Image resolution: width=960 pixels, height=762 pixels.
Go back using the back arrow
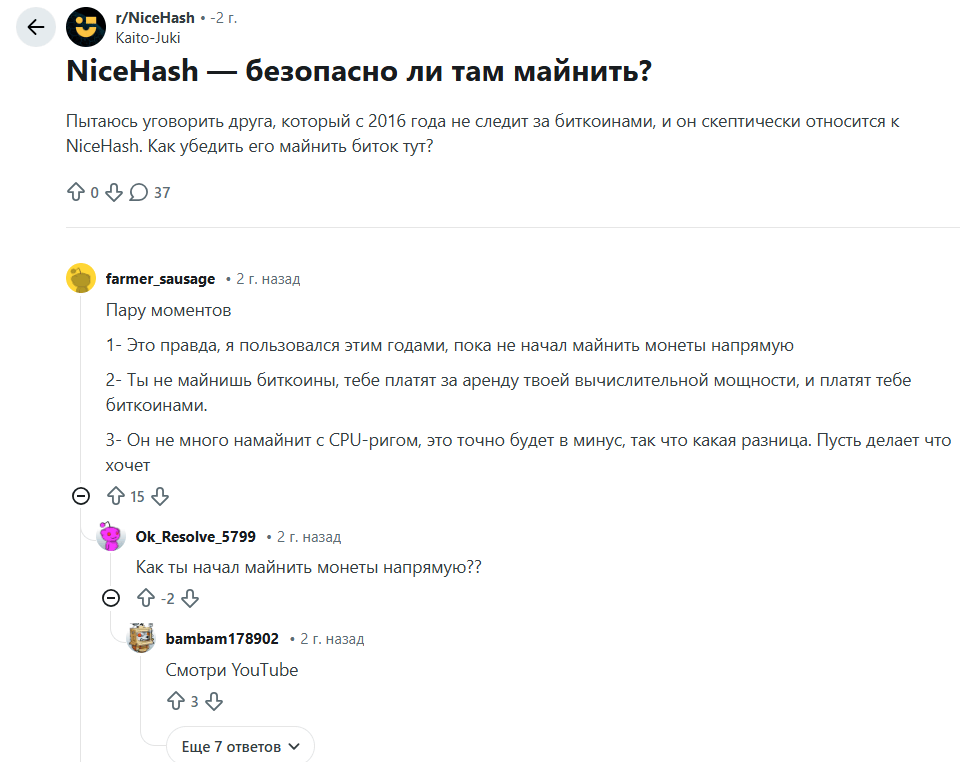36,27
